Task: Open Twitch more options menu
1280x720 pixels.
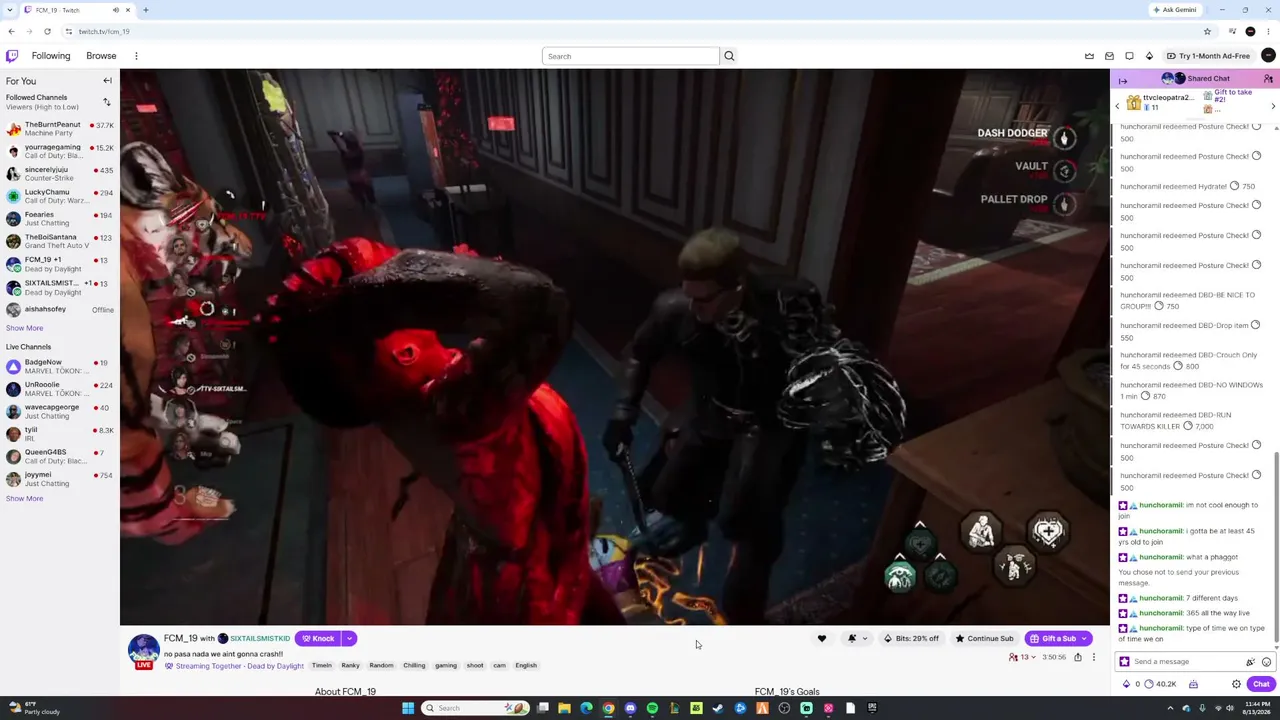Action: pos(136,56)
